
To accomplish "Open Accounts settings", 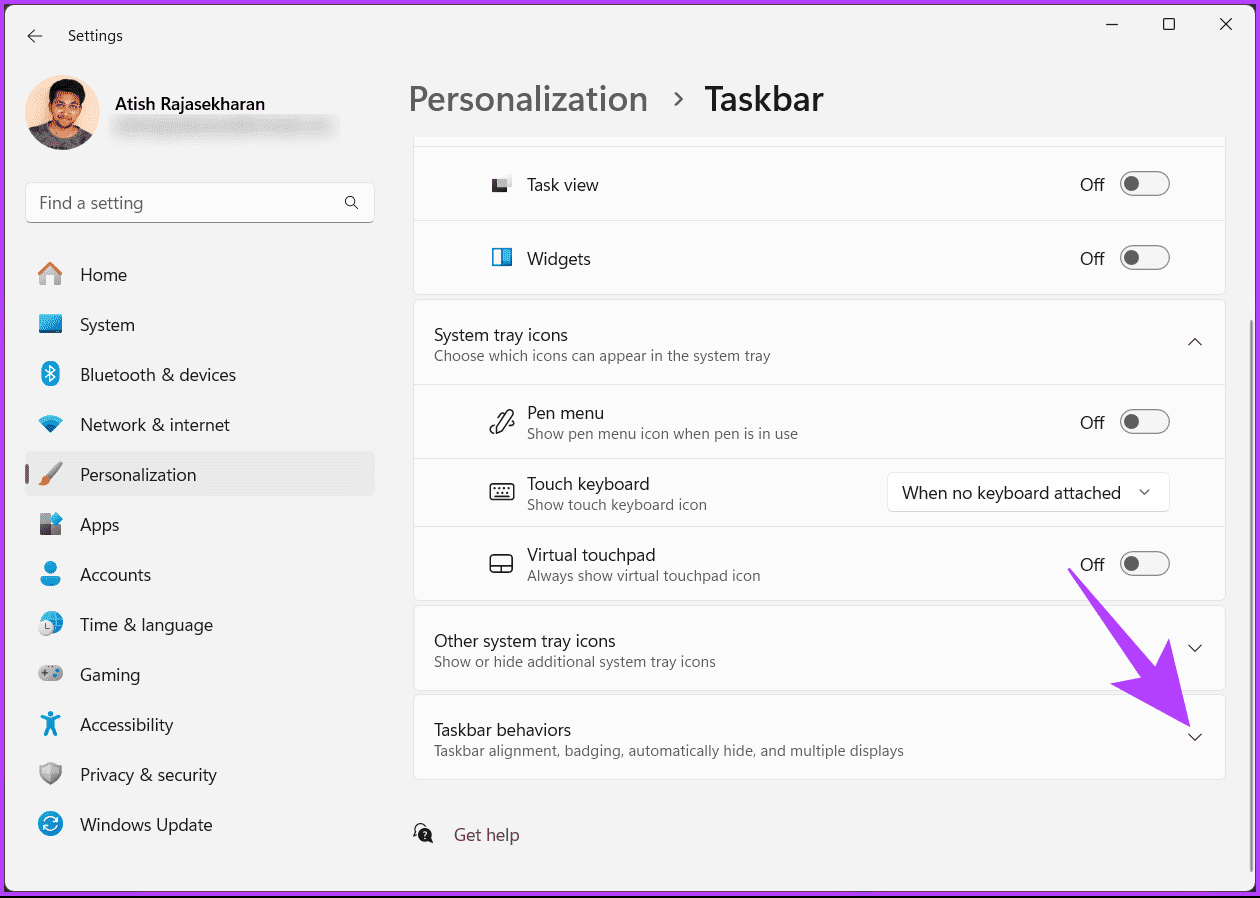I will (200, 574).
